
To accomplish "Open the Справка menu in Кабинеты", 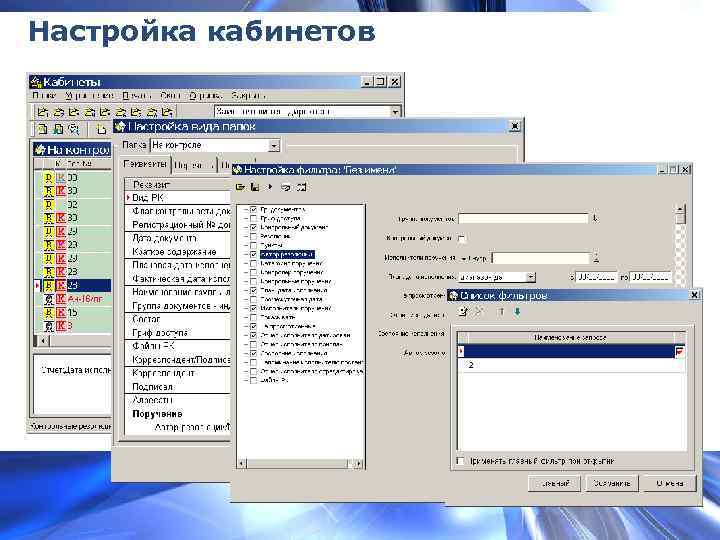I will tap(206, 96).
